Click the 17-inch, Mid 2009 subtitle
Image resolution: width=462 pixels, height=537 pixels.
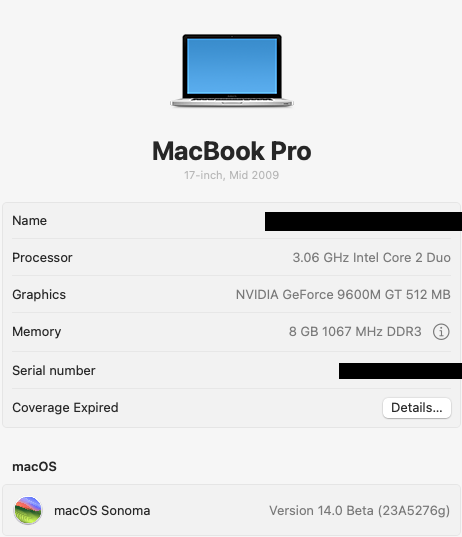[x=232, y=175]
